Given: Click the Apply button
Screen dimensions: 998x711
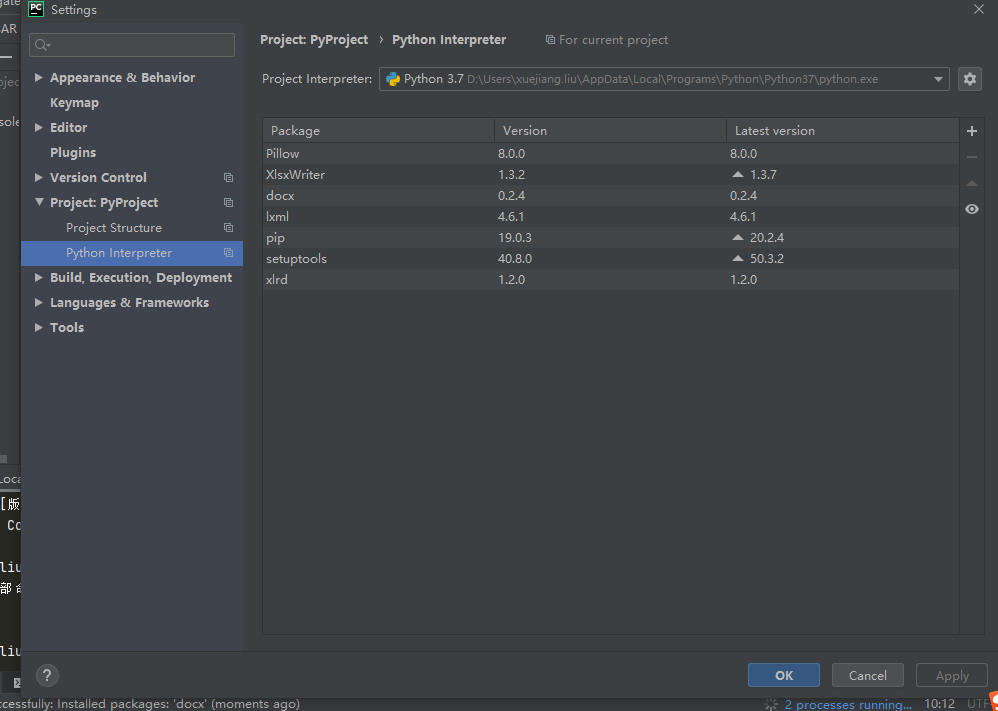Looking at the screenshot, I should 952,675.
